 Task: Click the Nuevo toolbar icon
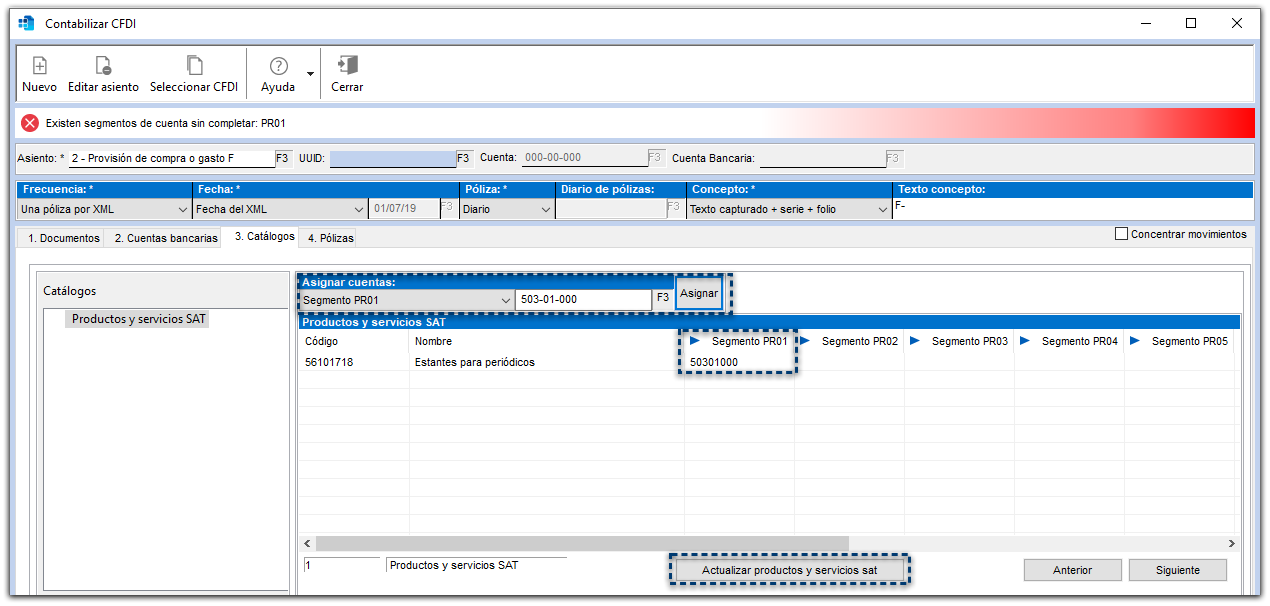tap(39, 66)
